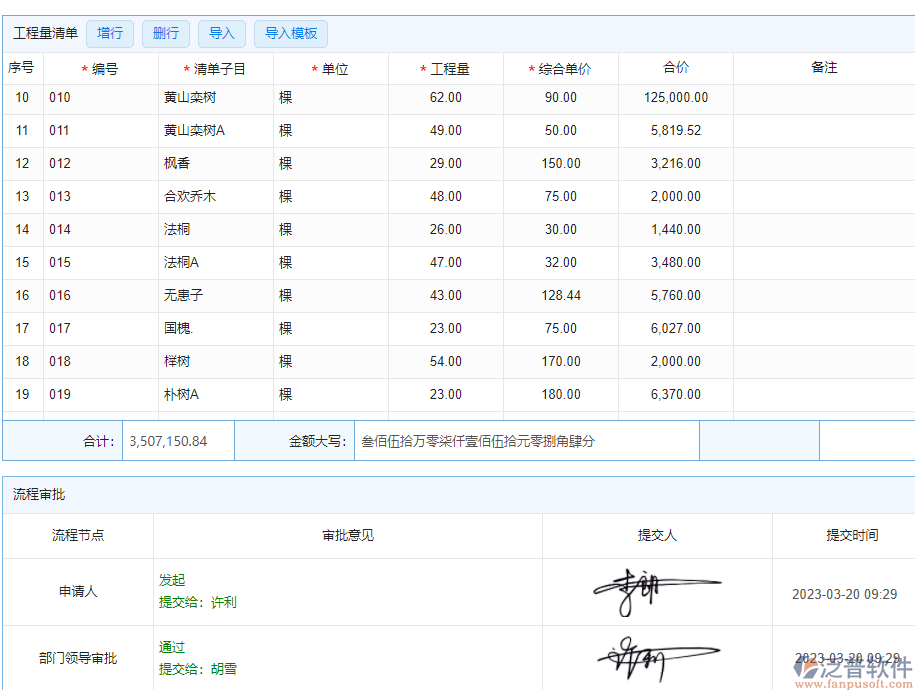Open the 导入模板 import template button
Viewport: 923px width, 700px height.
[290, 33]
